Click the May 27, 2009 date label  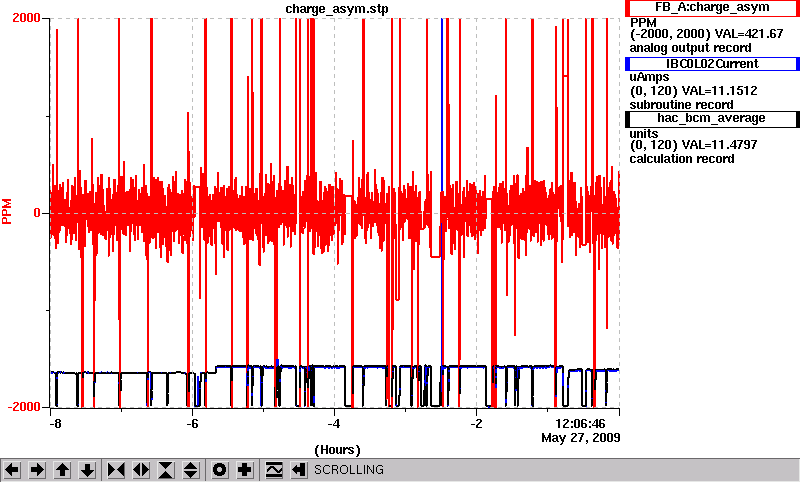581,438
